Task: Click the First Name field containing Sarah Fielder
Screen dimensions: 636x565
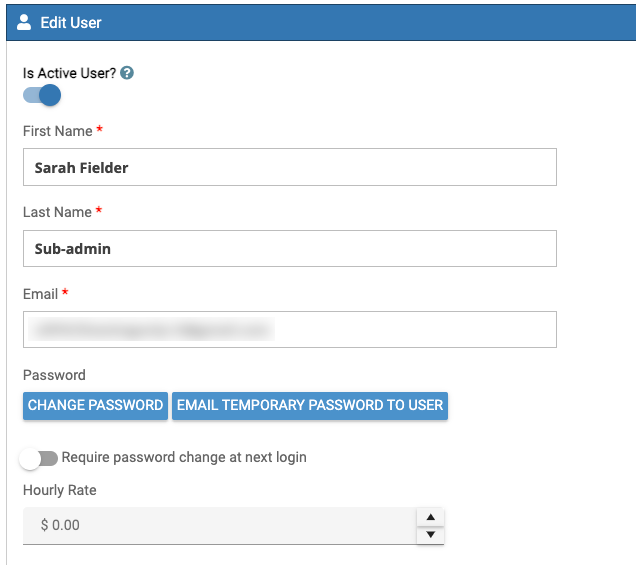Action: [289, 167]
